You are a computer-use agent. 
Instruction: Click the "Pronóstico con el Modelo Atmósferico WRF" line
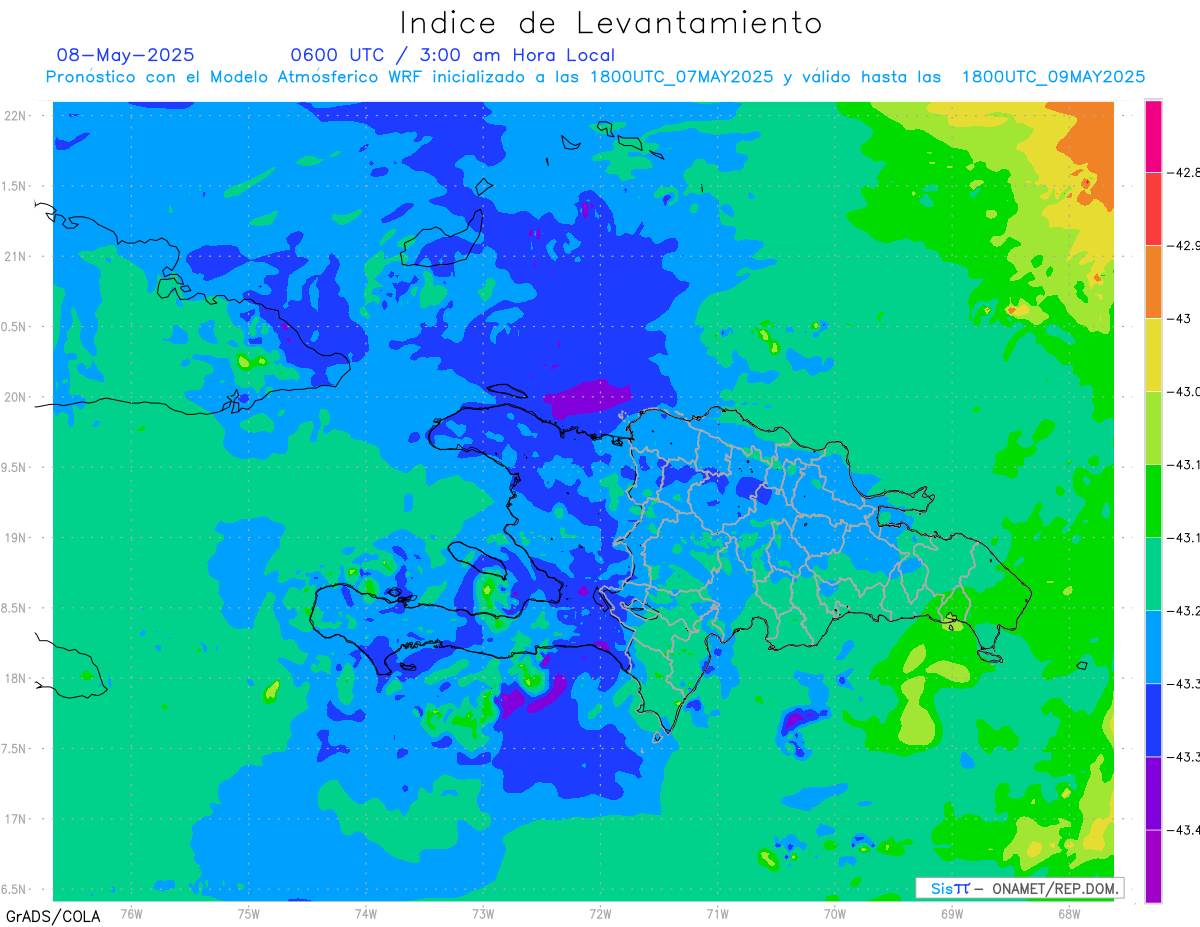[595, 77]
